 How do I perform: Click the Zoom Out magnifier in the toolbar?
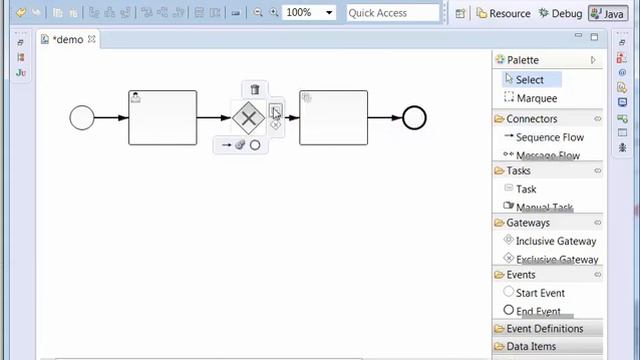pyautogui.click(x=258, y=13)
